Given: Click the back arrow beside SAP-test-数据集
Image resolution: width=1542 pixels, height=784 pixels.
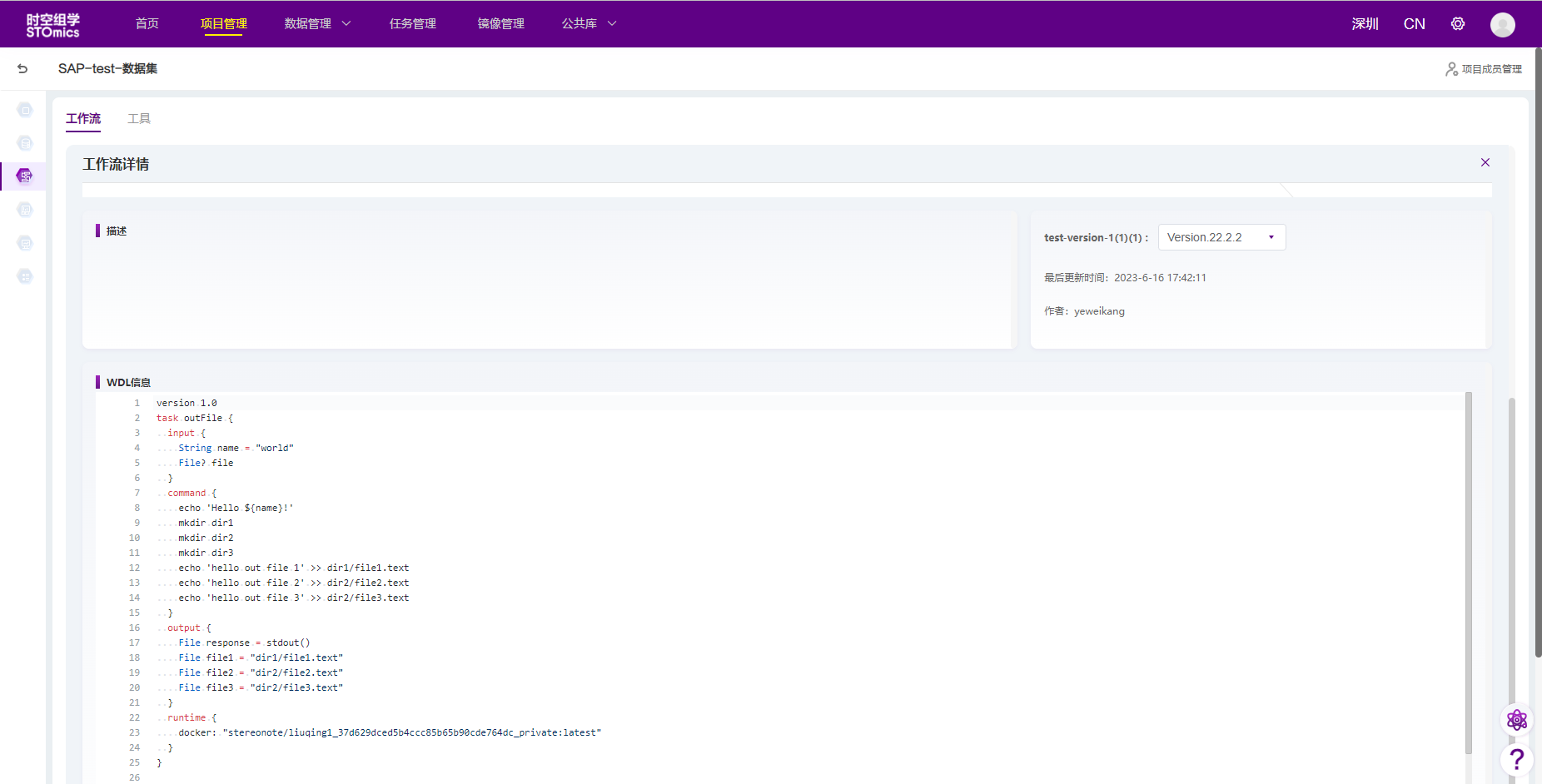Looking at the screenshot, I should [22, 69].
